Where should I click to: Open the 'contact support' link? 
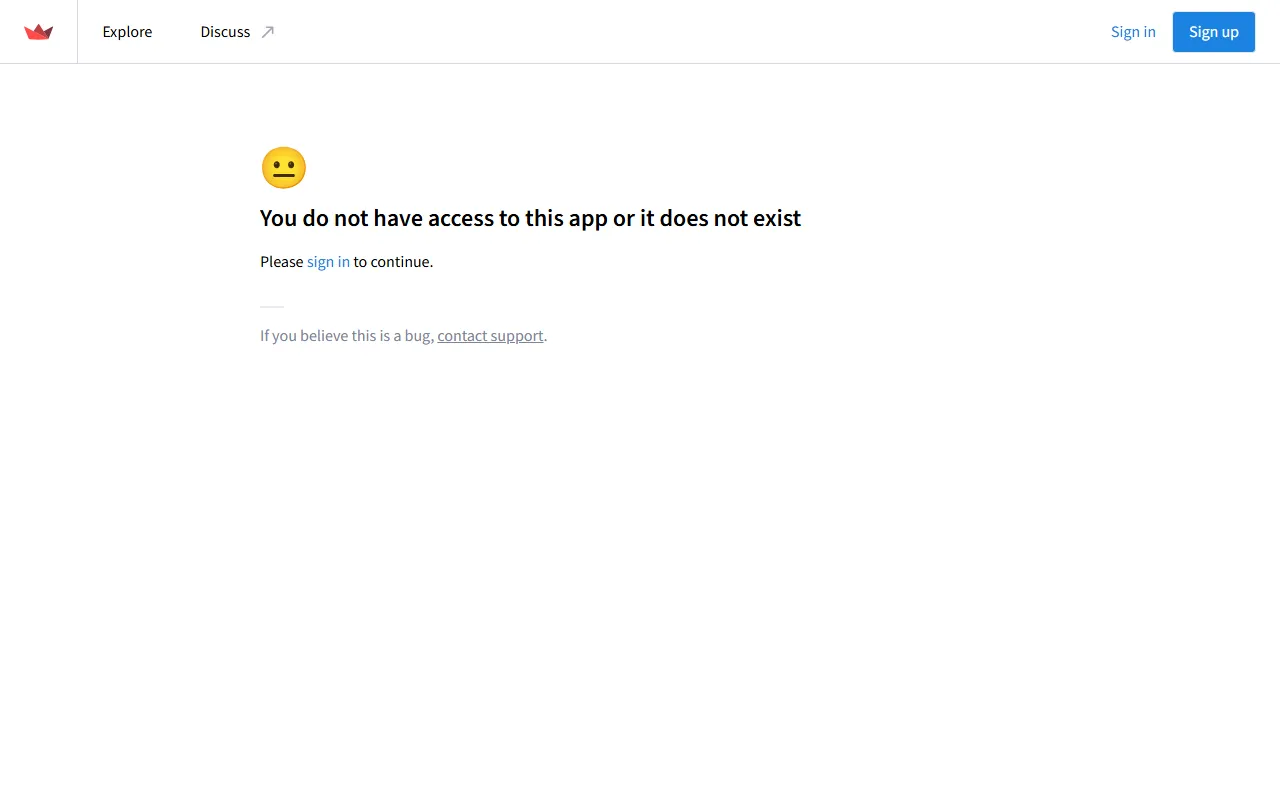490,336
